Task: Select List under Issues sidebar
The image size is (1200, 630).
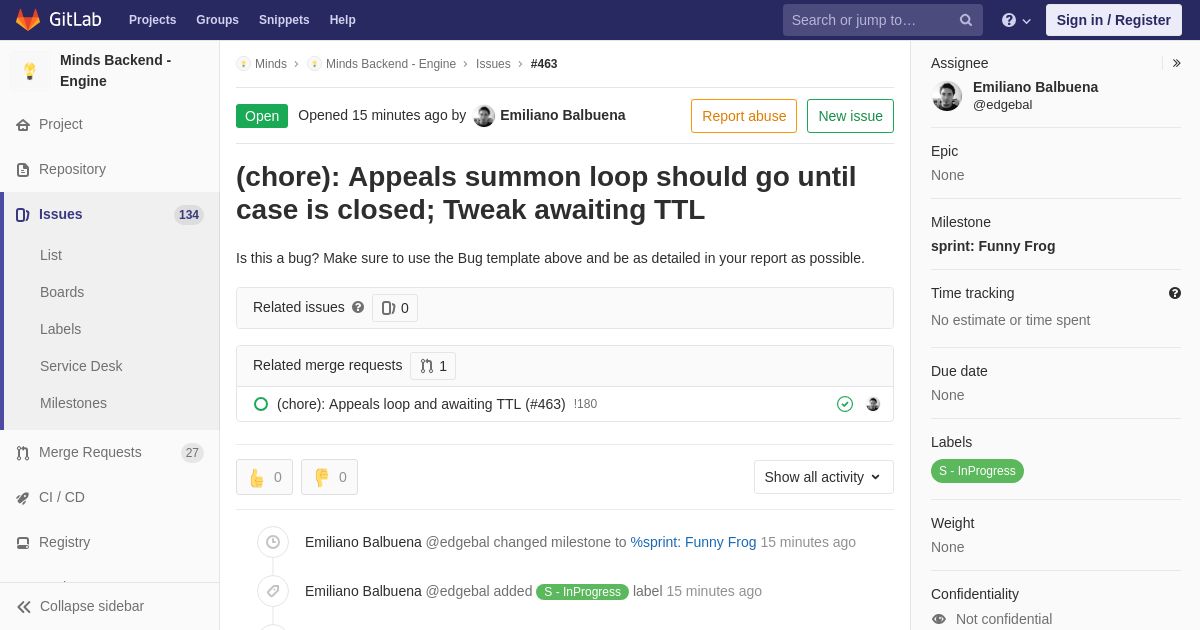Action: 51,255
